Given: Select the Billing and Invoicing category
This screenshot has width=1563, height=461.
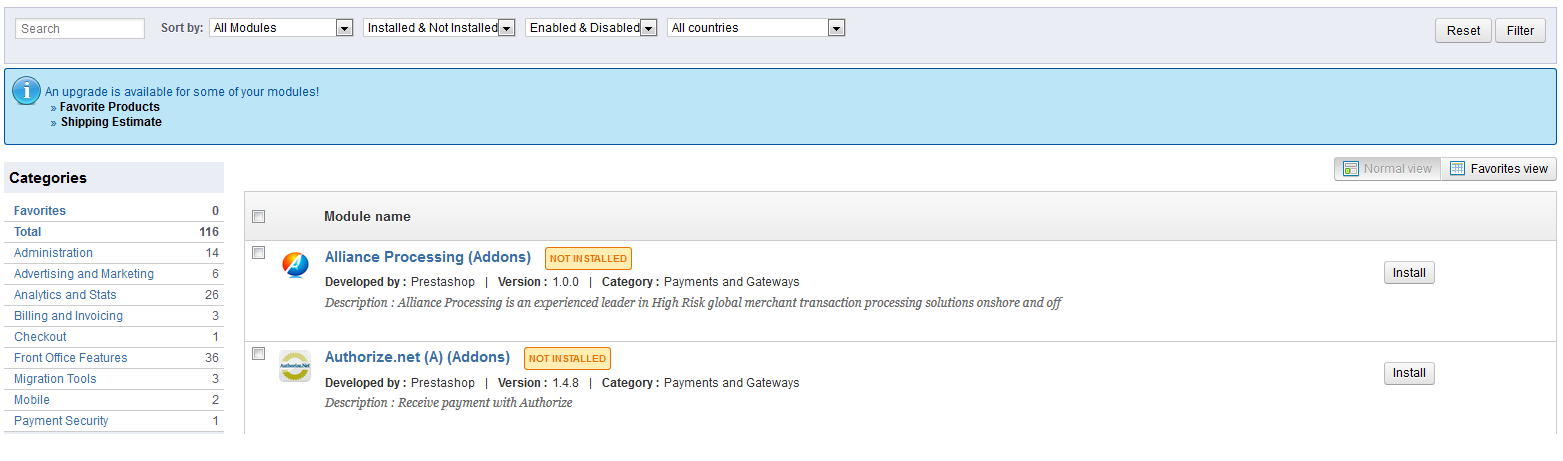Looking at the screenshot, I should pos(68,316).
